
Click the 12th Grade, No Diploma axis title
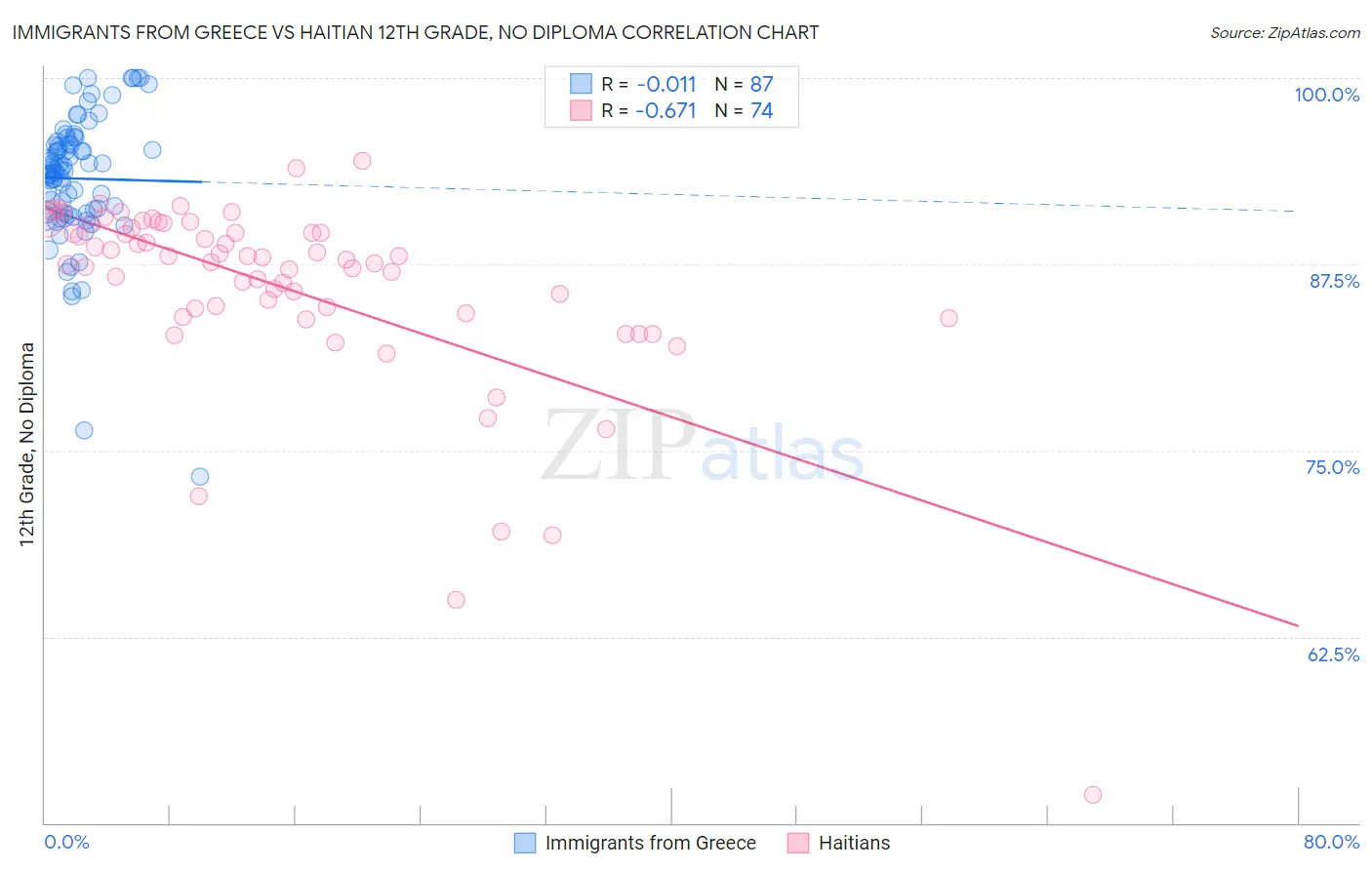click(27, 444)
